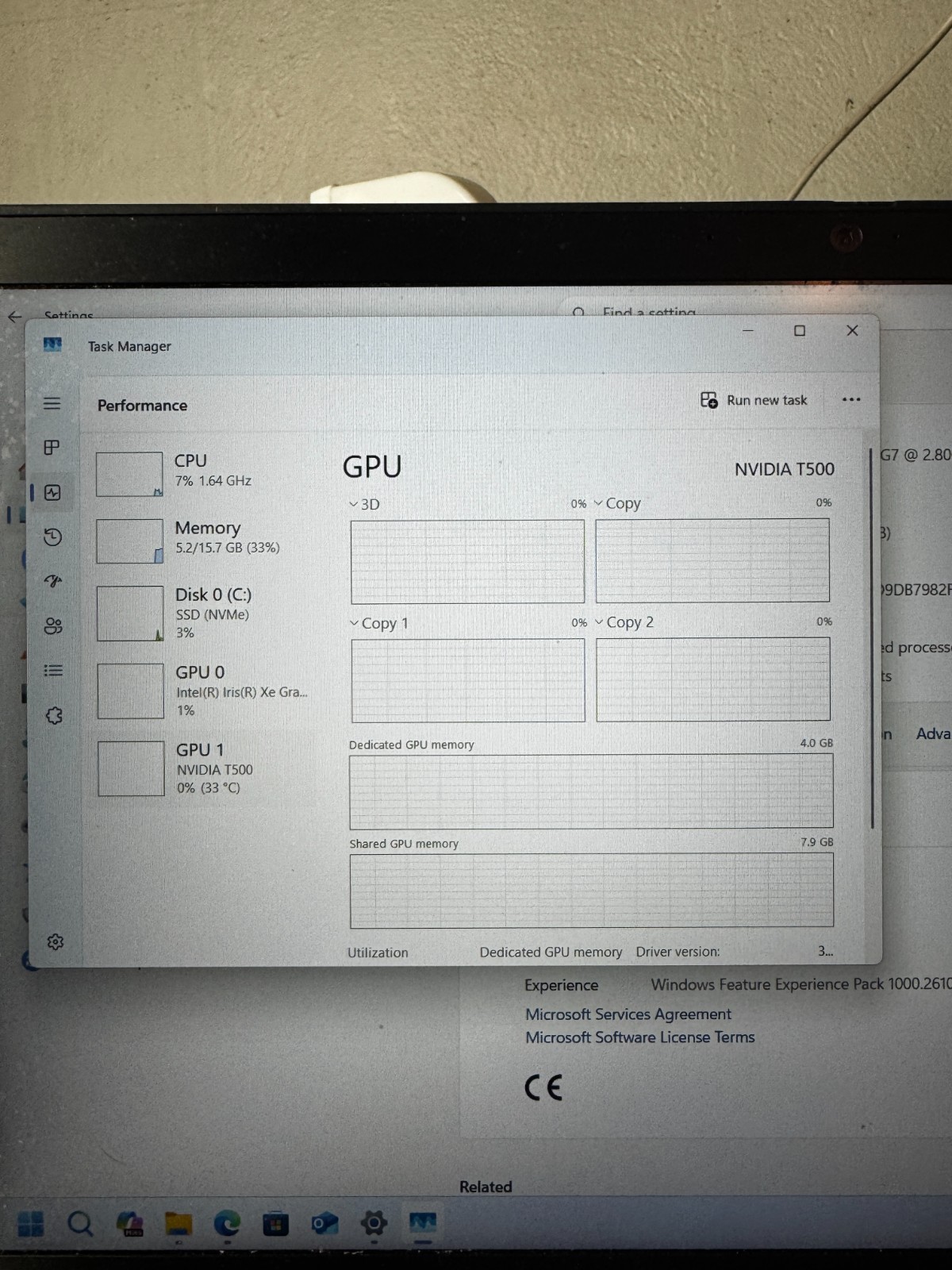The height and width of the screenshot is (1270, 952).
Task: Click the Task Manager vertical scrollbar
Action: [871, 639]
